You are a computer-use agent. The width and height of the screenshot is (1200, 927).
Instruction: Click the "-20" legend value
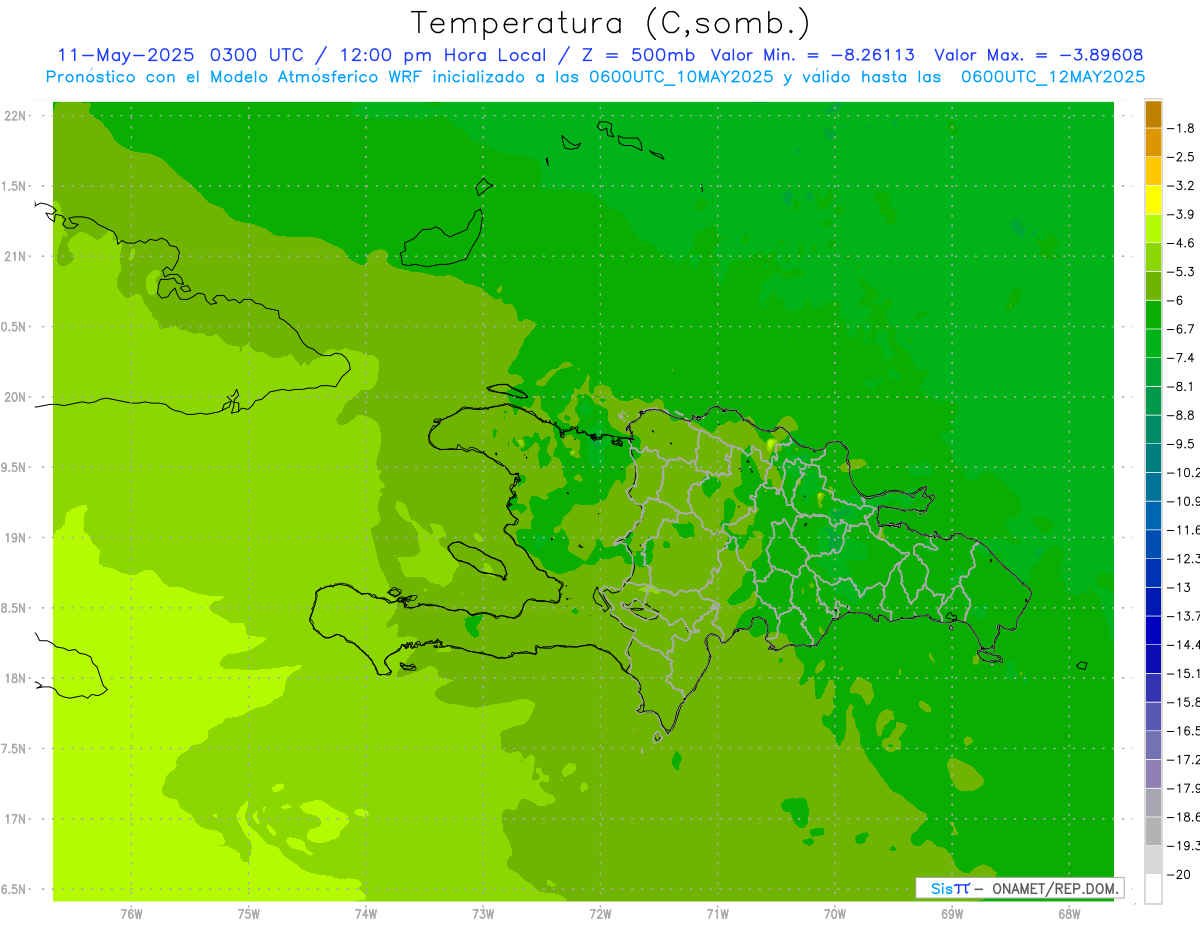1178,875
